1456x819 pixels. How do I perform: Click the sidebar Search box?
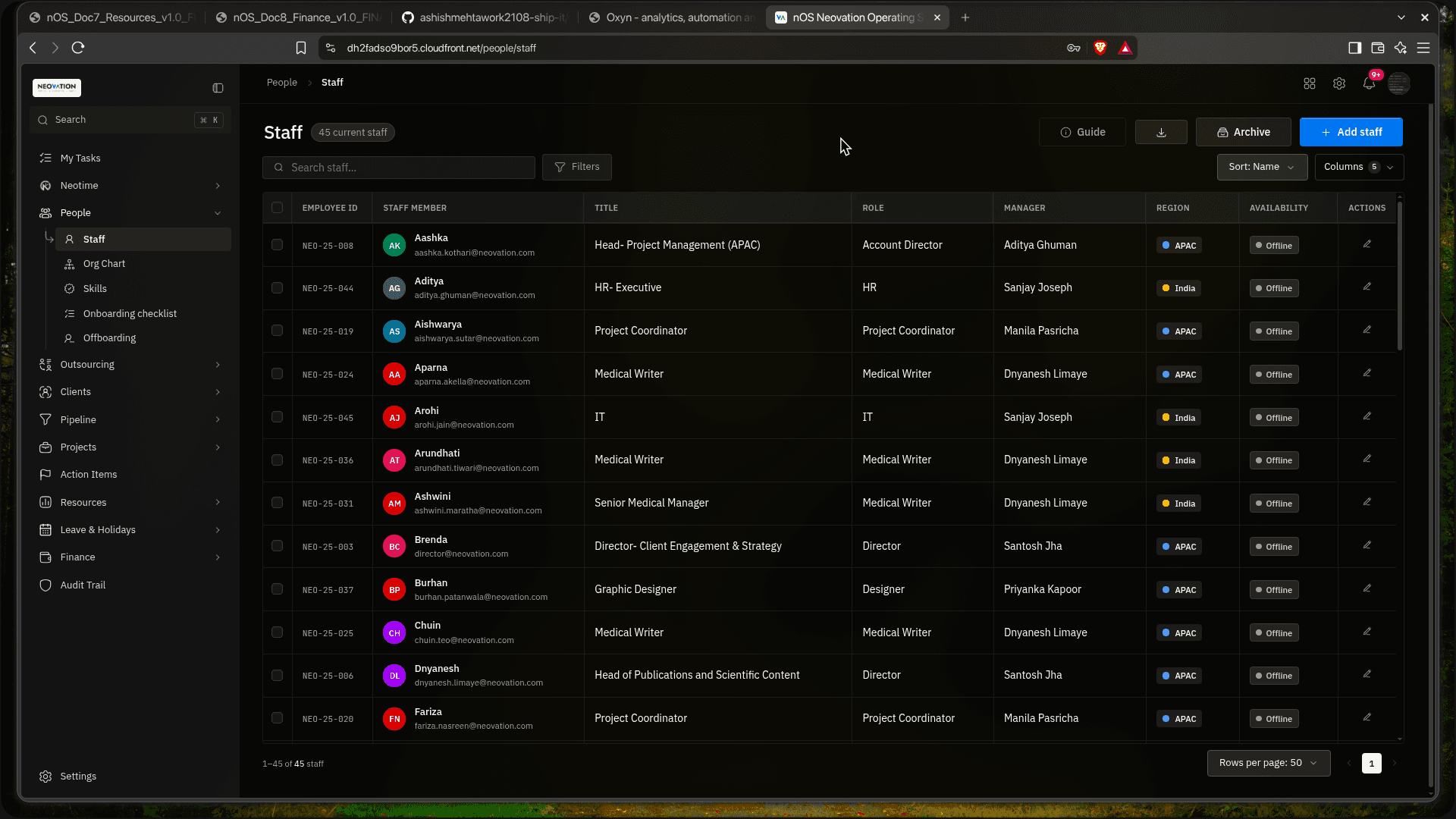point(130,120)
